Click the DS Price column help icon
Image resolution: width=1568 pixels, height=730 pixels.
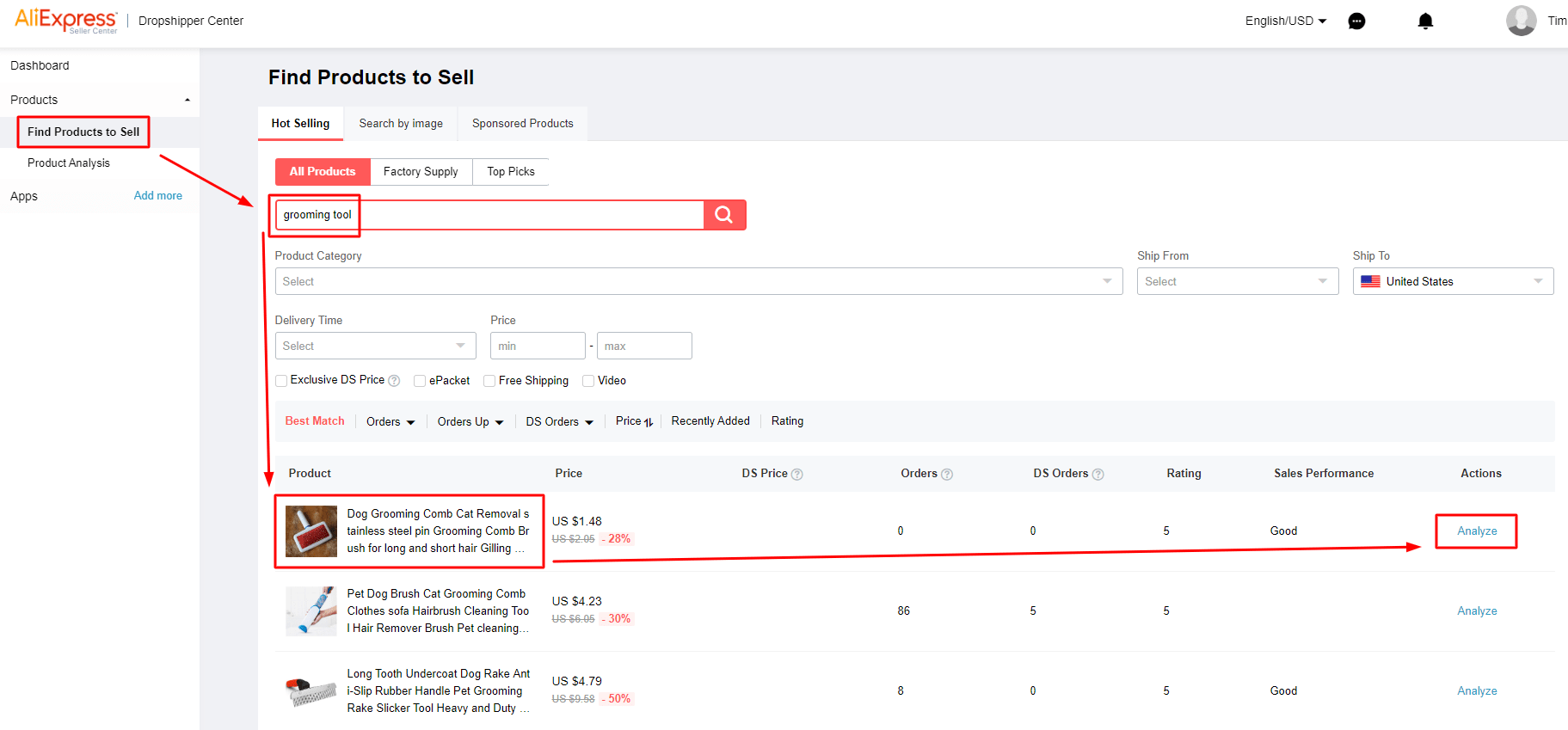(x=797, y=475)
